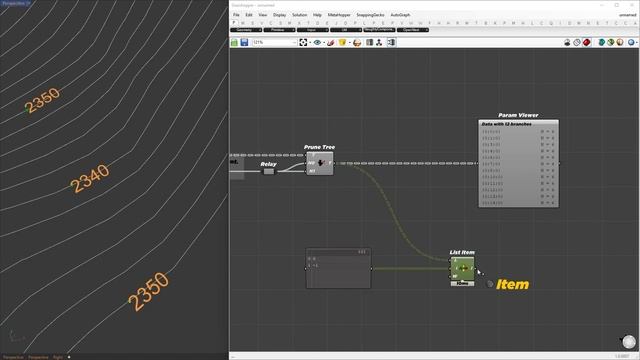Select the List Item component icon
The width and height of the screenshot is (640, 360).
pyautogui.click(x=462, y=269)
